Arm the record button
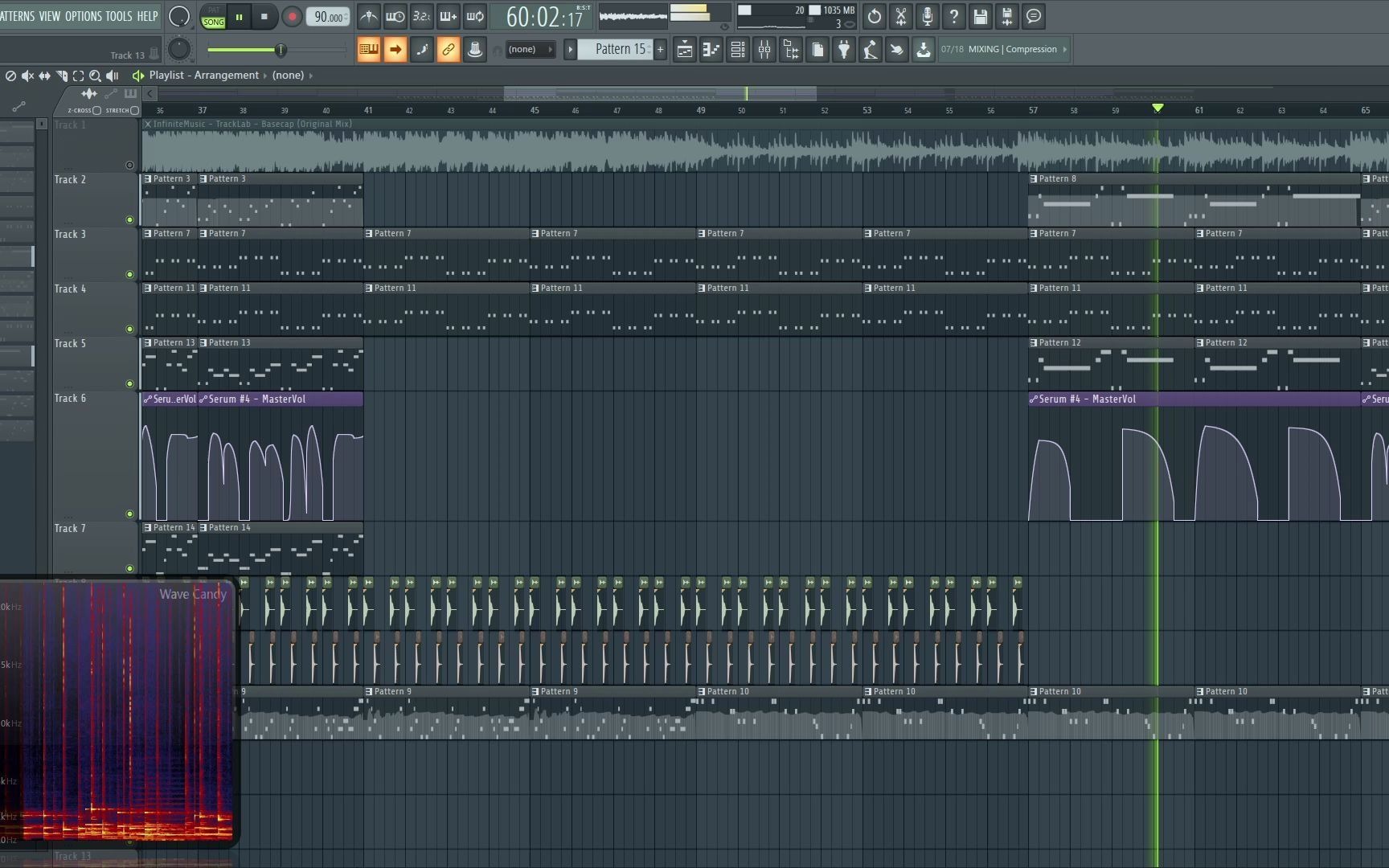Viewport: 1389px width, 868px height. click(292, 16)
